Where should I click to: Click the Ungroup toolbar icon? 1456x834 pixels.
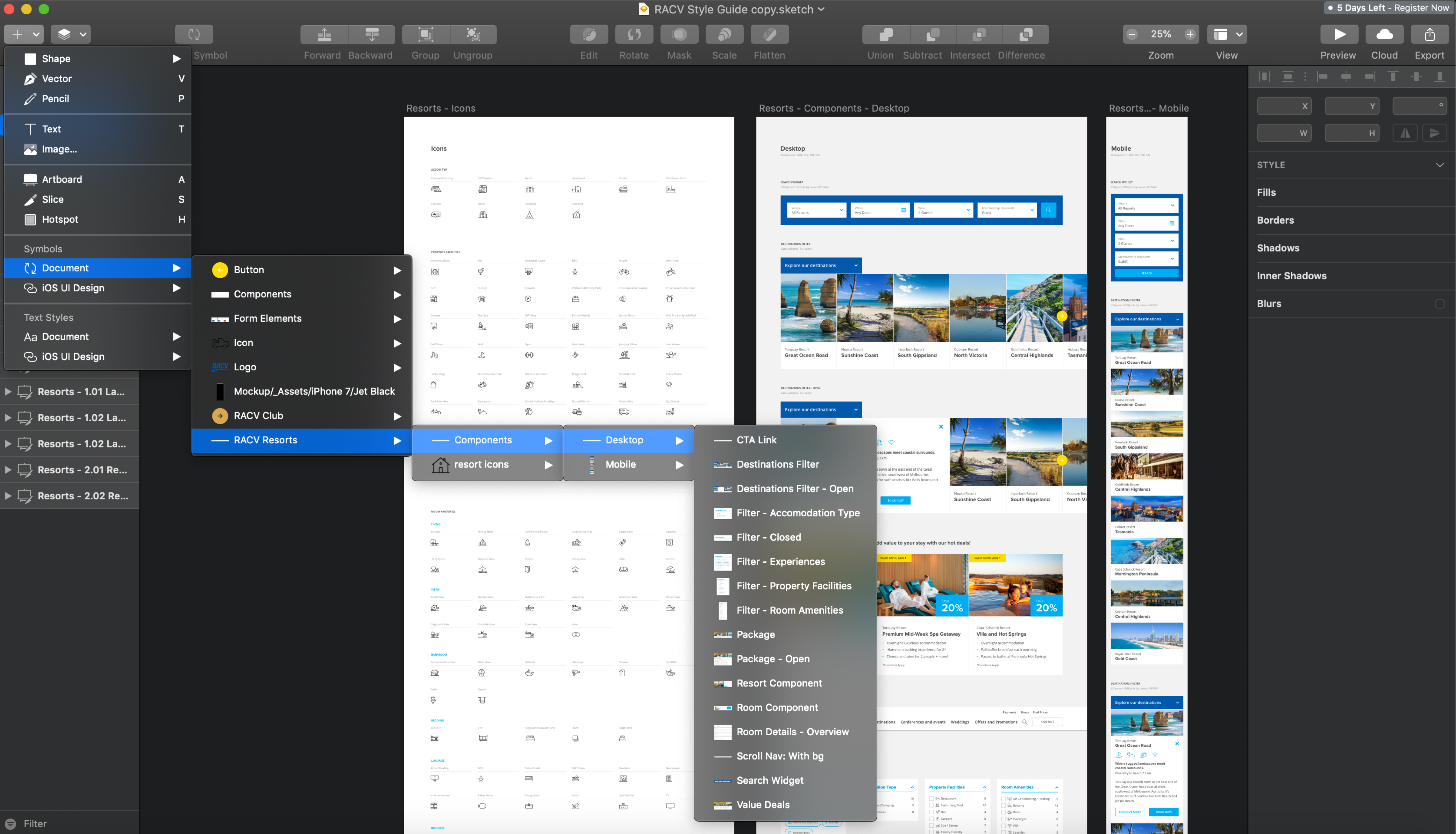pyautogui.click(x=473, y=34)
